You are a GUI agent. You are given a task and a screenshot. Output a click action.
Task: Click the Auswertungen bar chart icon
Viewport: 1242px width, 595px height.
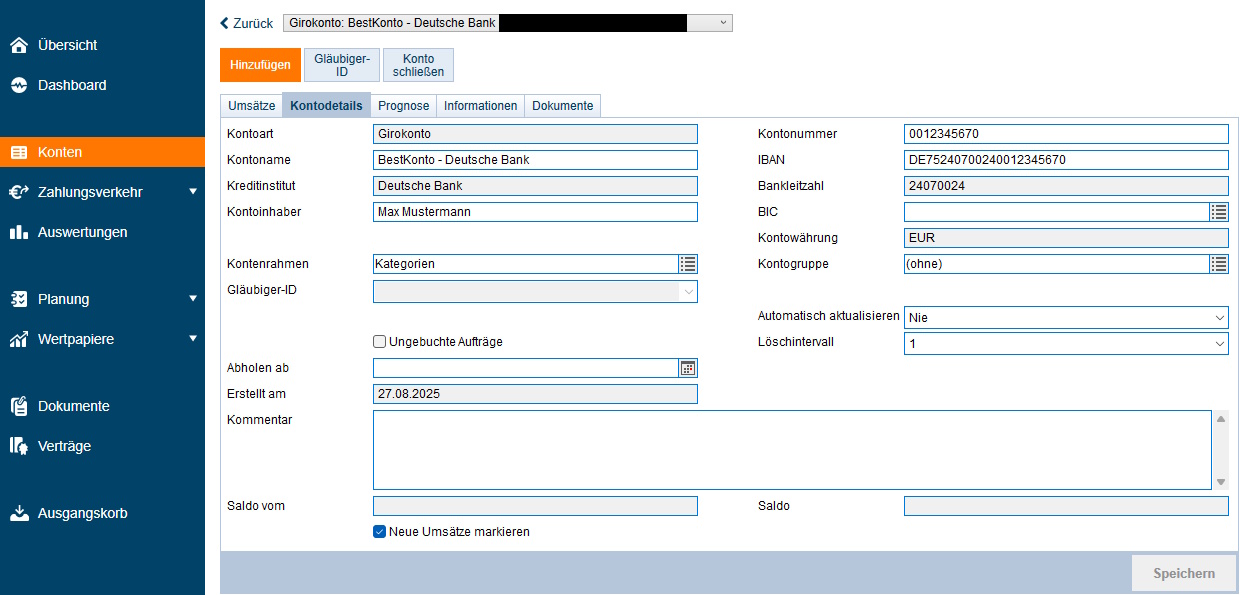[x=19, y=232]
